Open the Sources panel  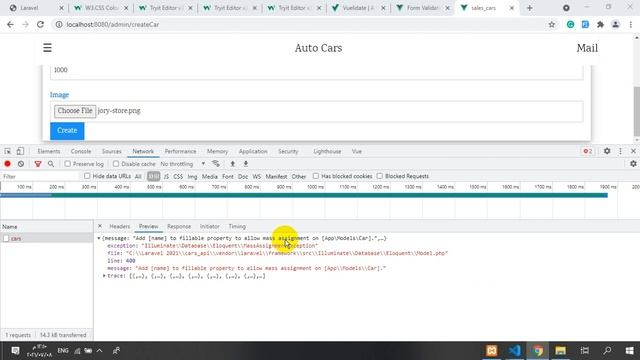coord(111,151)
